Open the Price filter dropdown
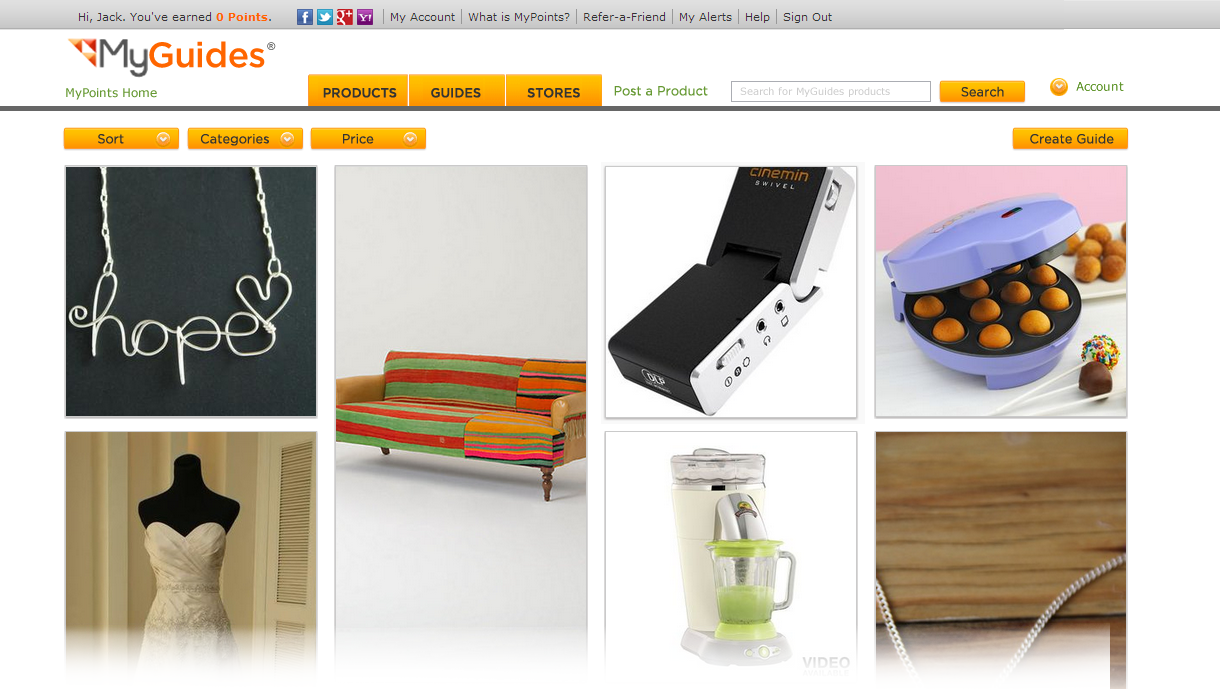 coord(368,139)
